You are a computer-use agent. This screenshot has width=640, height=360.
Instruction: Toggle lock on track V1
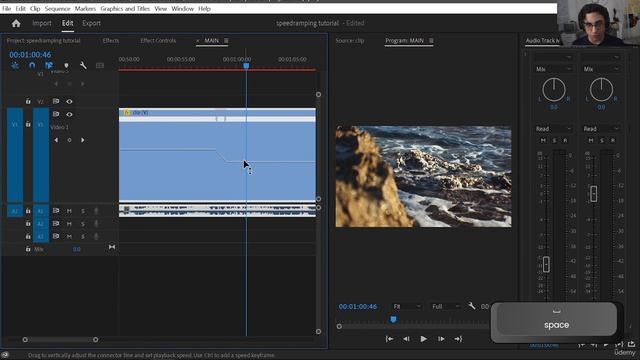pos(28,124)
